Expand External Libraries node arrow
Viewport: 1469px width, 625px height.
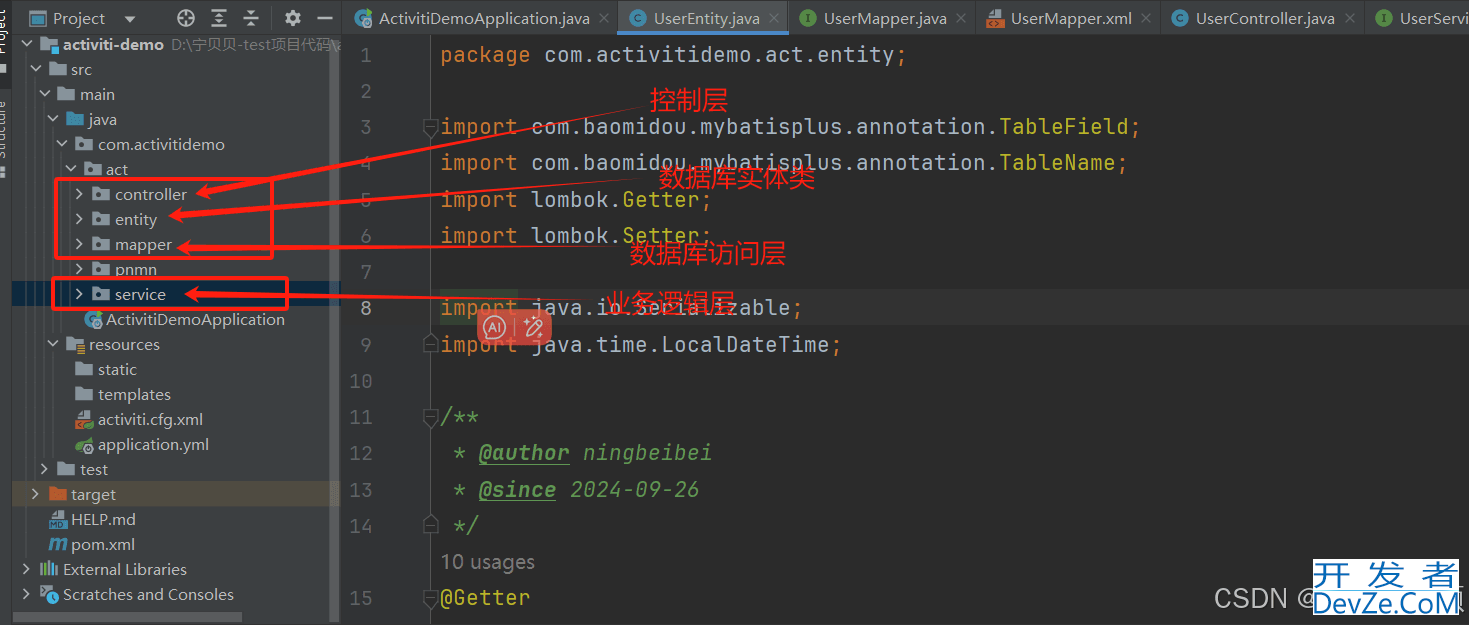coord(26,569)
